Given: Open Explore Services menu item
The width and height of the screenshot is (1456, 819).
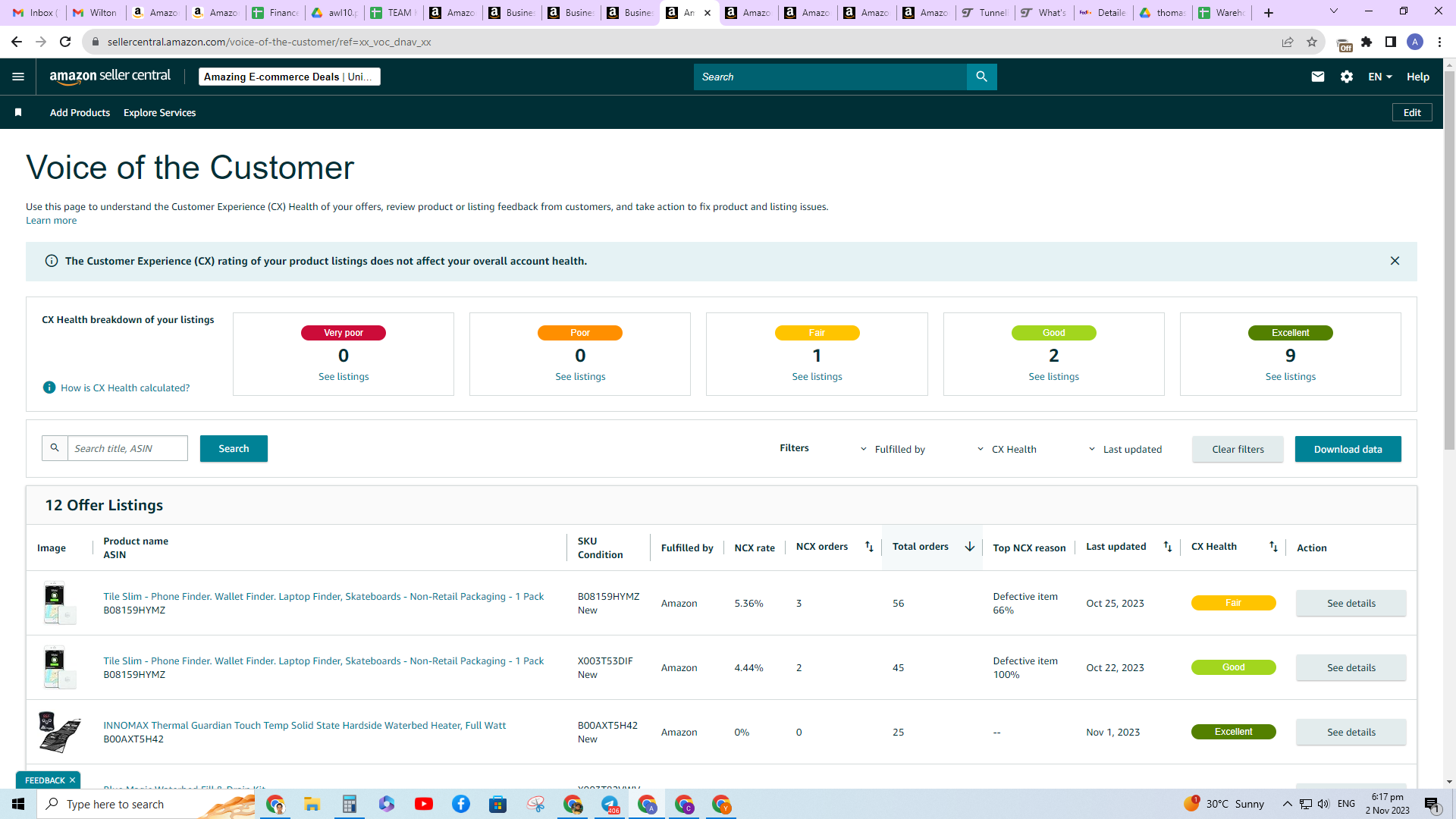Looking at the screenshot, I should (x=159, y=112).
